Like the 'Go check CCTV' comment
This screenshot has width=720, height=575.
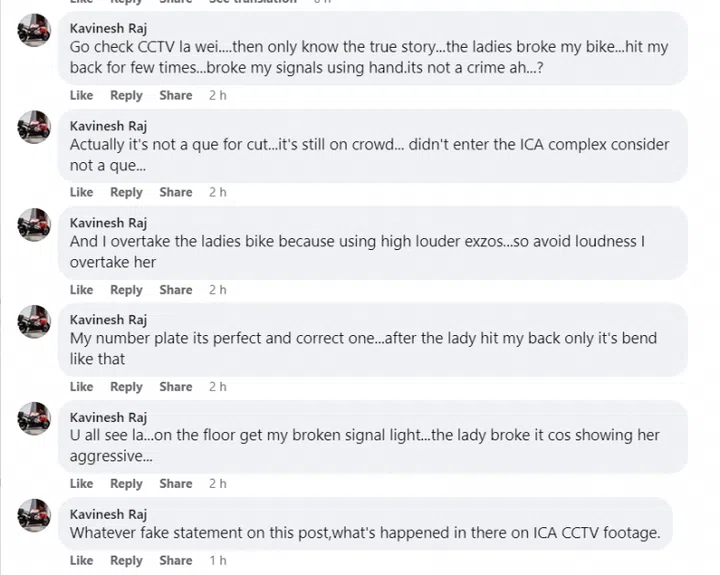(81, 96)
